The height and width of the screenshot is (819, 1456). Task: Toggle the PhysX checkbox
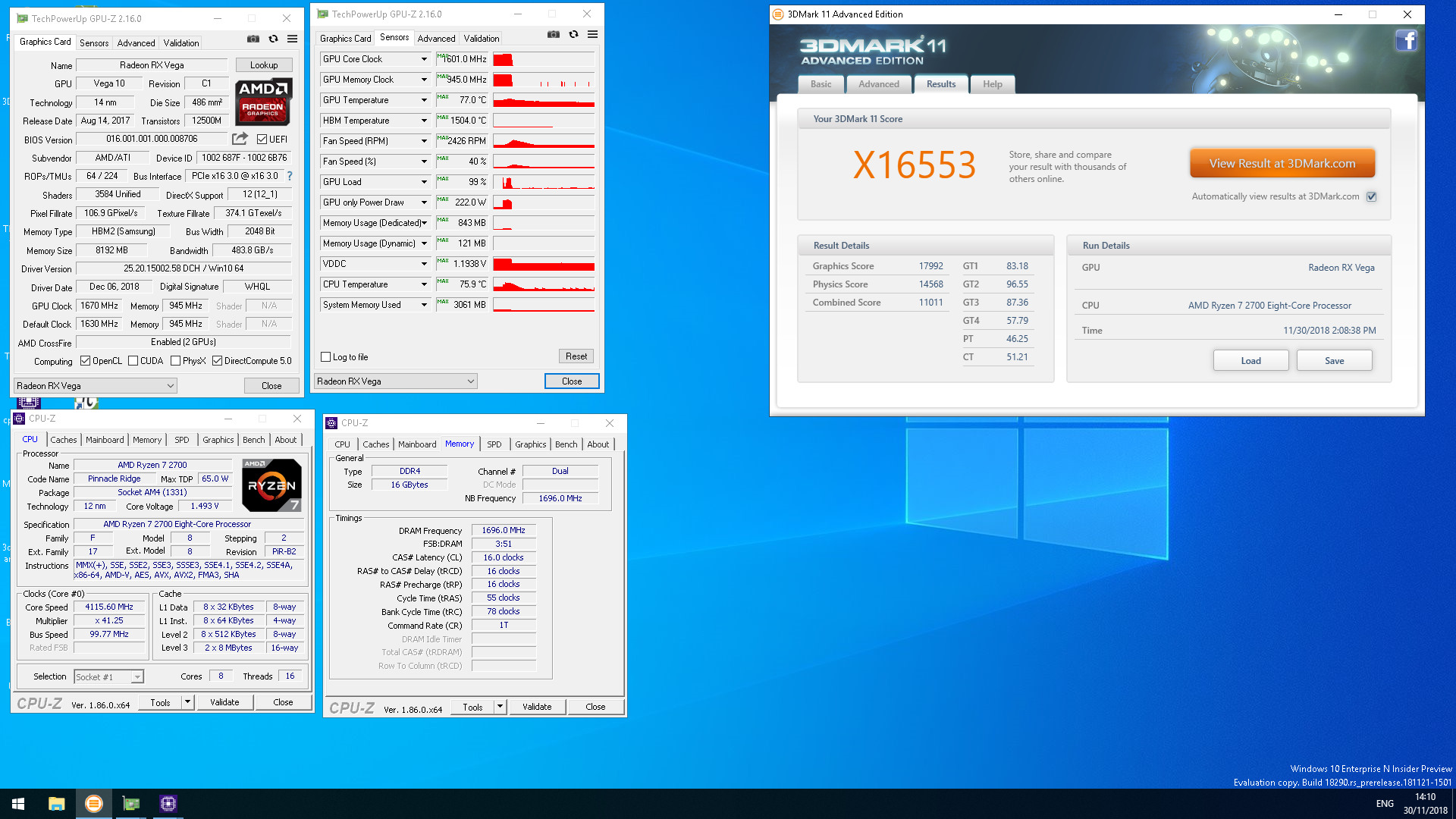point(176,361)
